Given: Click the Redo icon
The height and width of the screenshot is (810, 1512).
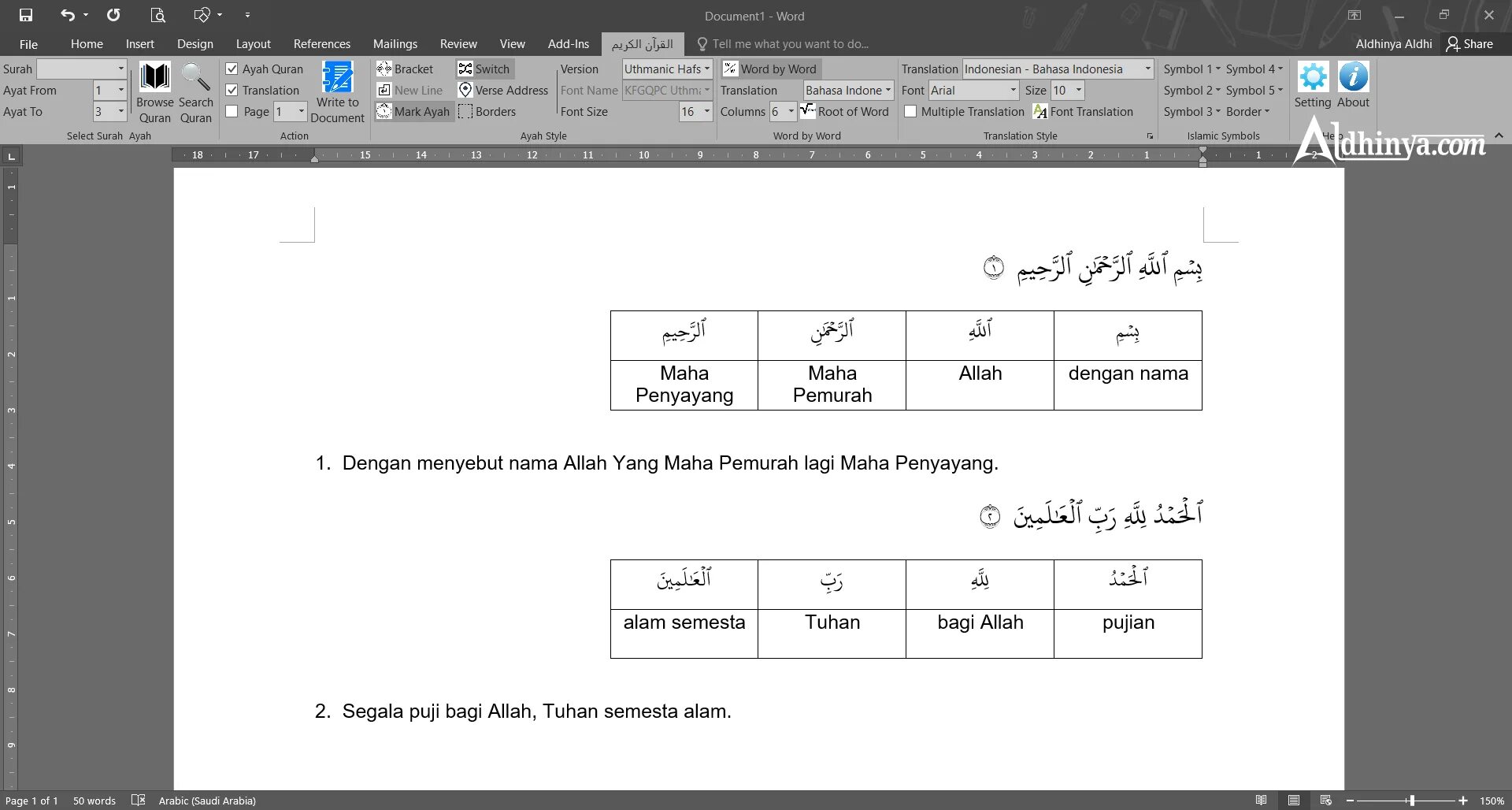Looking at the screenshot, I should pyautogui.click(x=113, y=15).
